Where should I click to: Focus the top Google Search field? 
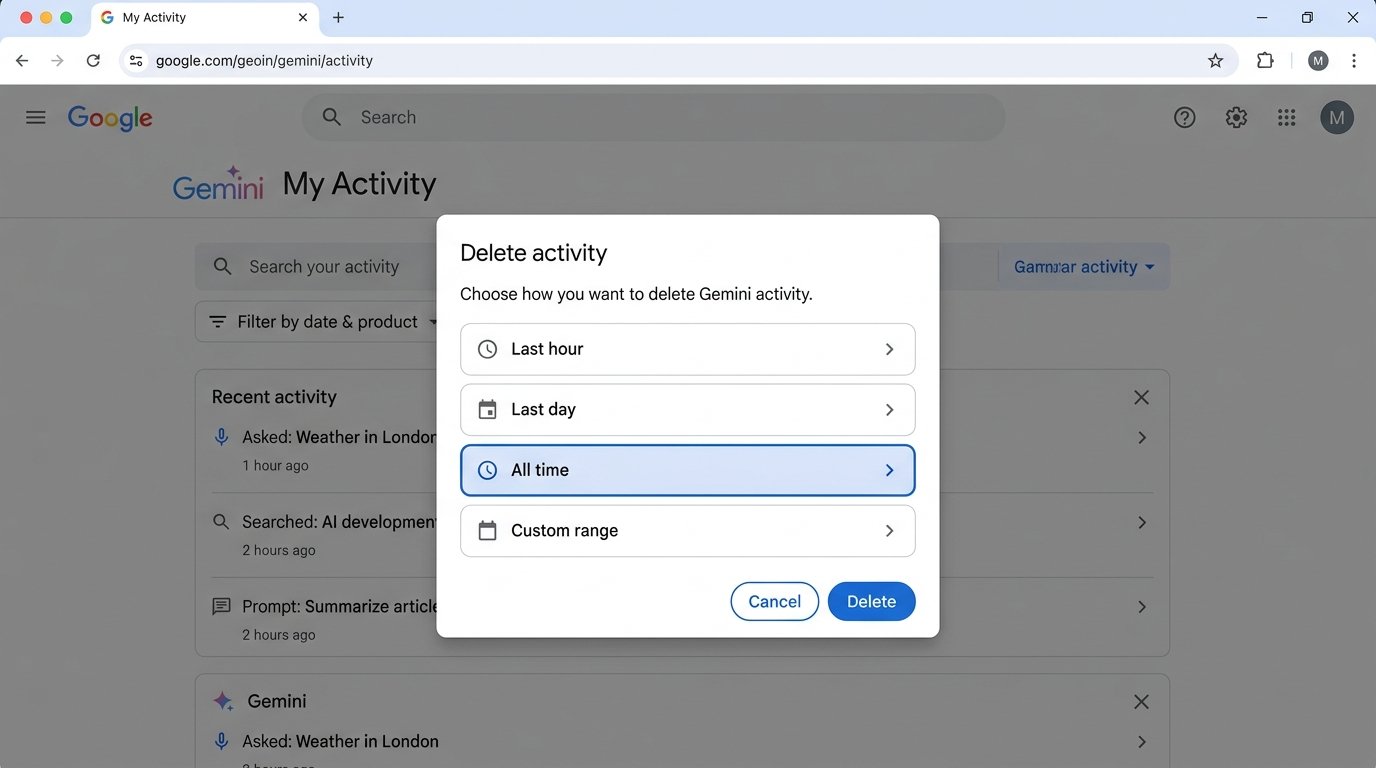pyautogui.click(x=654, y=118)
